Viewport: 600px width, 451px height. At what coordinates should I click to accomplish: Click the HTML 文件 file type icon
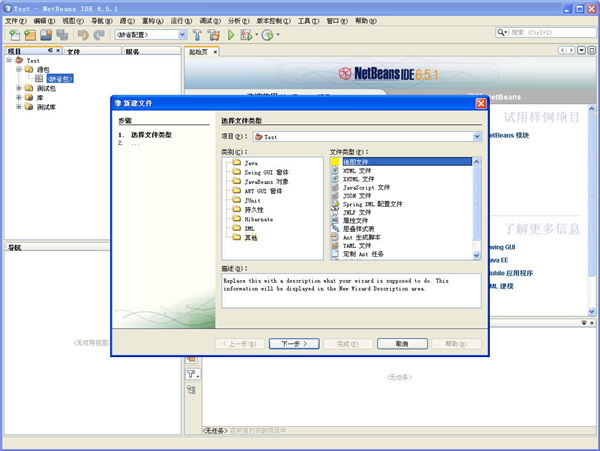tap(335, 171)
